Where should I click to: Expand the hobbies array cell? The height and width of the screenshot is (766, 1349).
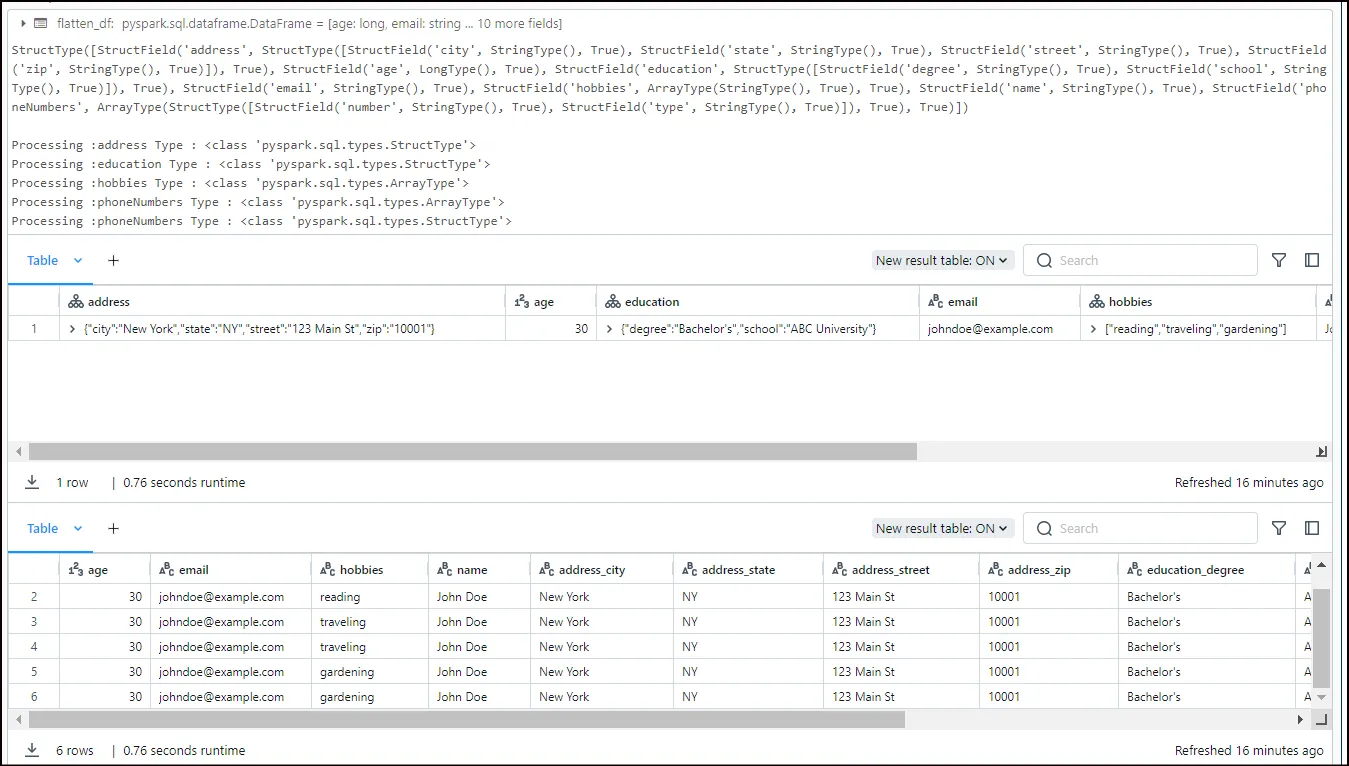coord(1093,328)
